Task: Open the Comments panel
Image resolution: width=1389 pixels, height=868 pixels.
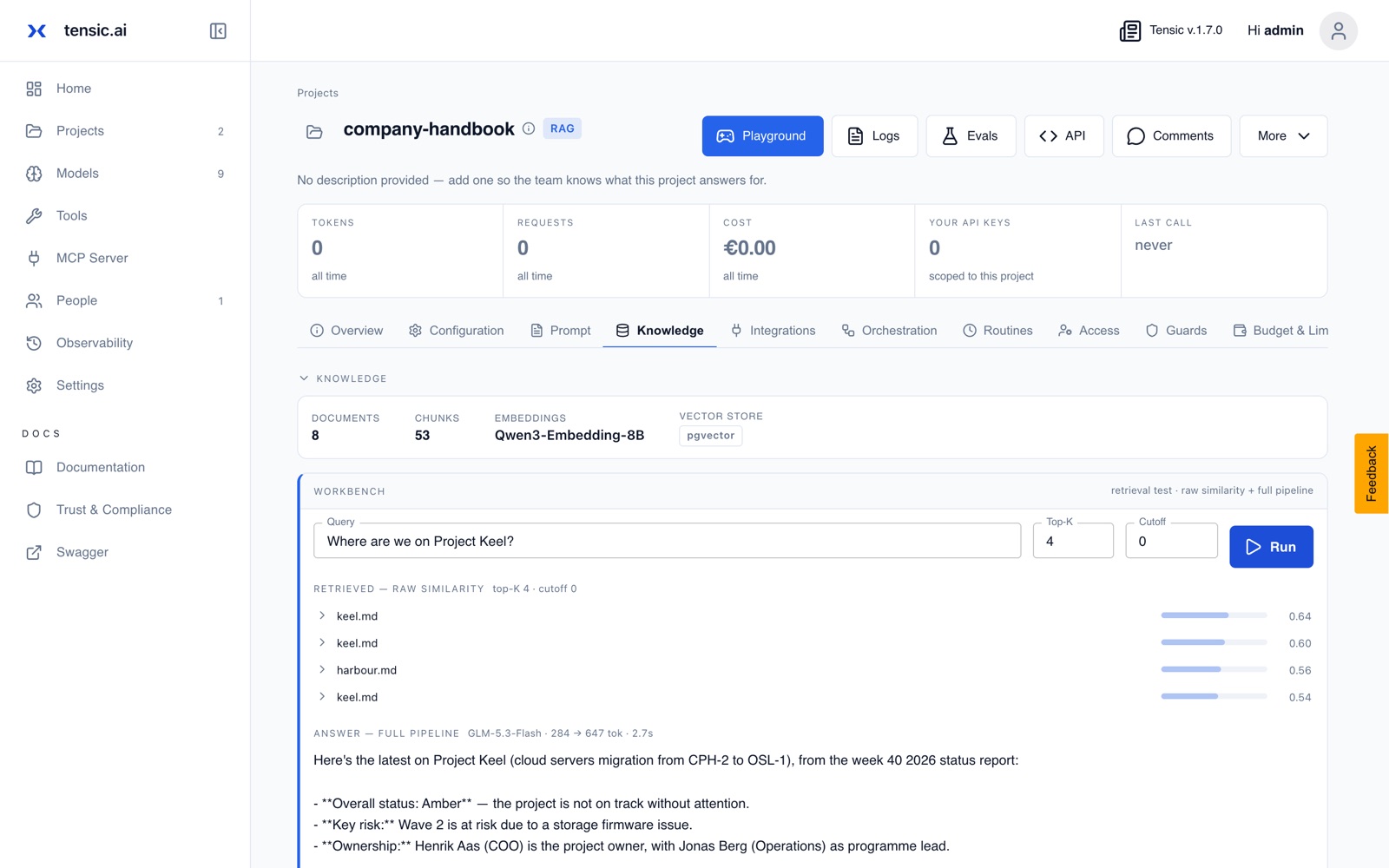Action: [x=1171, y=136]
